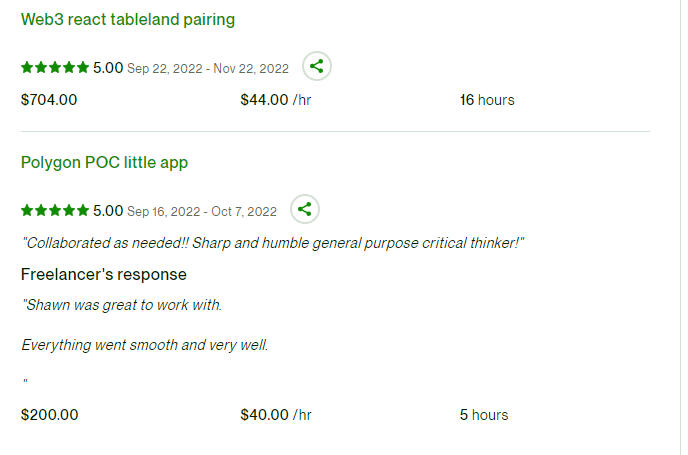This screenshot has height=455, width=688.
Task: Share the Polygon POC little app review
Action: [305, 210]
